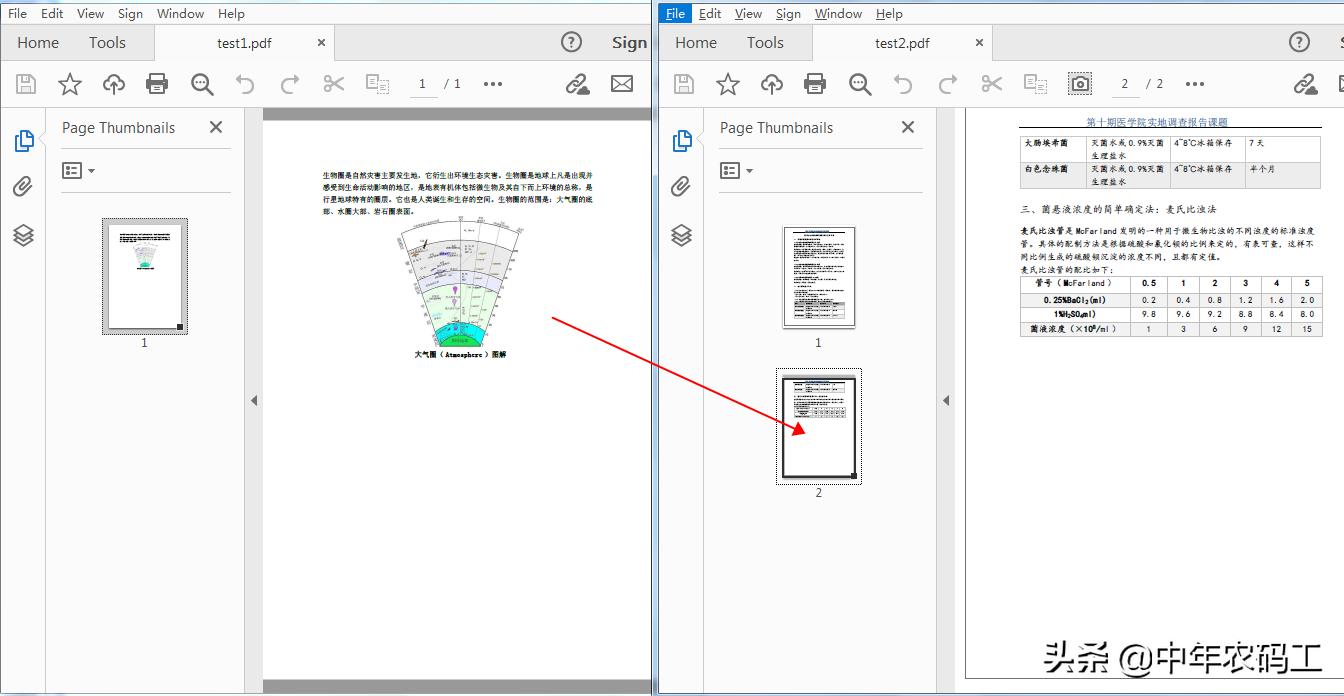The image size is (1344, 696).
Task: Collapse the left window's navigation pane arrow
Action: click(254, 400)
